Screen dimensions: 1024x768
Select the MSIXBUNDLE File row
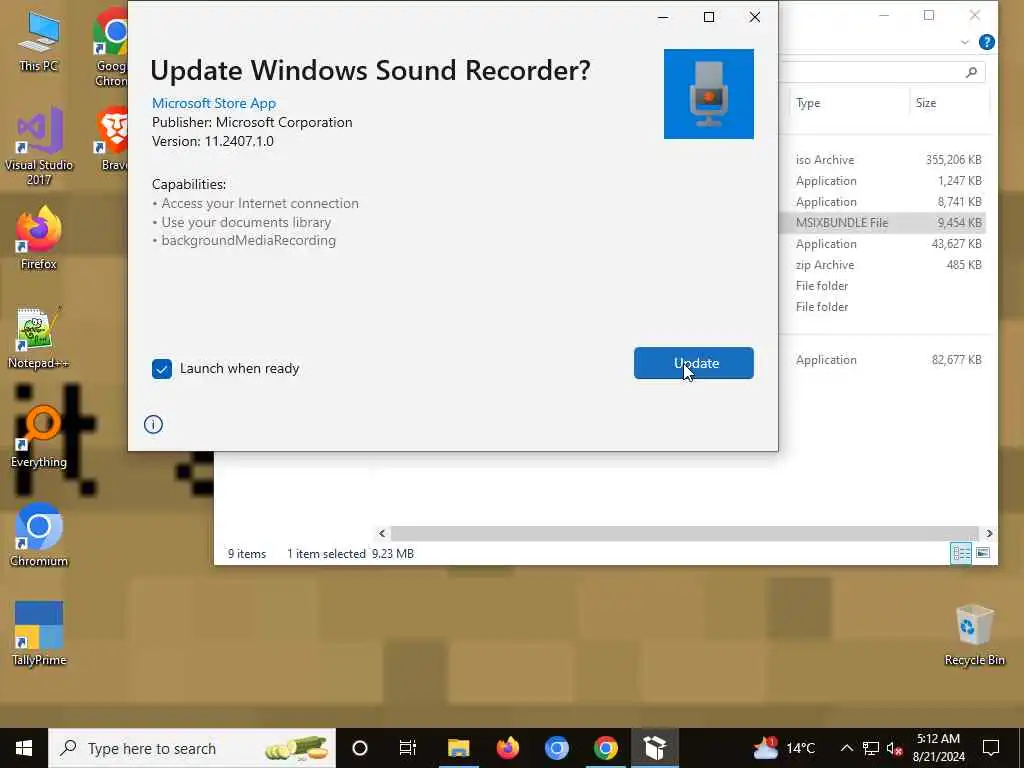coord(883,223)
